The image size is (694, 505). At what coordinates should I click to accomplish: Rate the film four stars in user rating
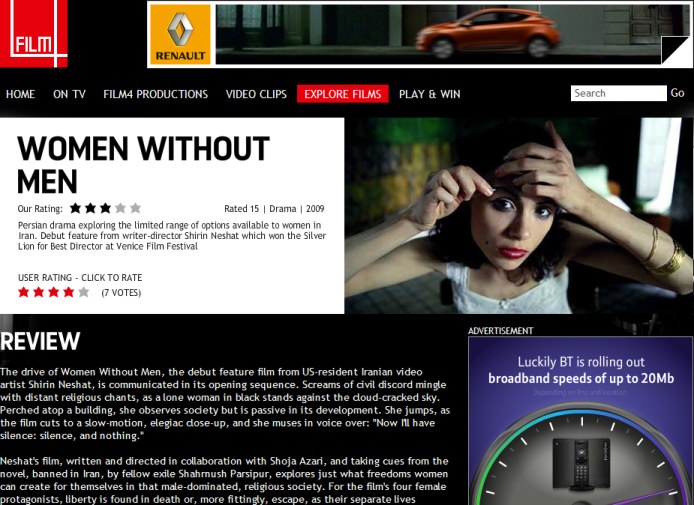pyautogui.click(x=69, y=292)
